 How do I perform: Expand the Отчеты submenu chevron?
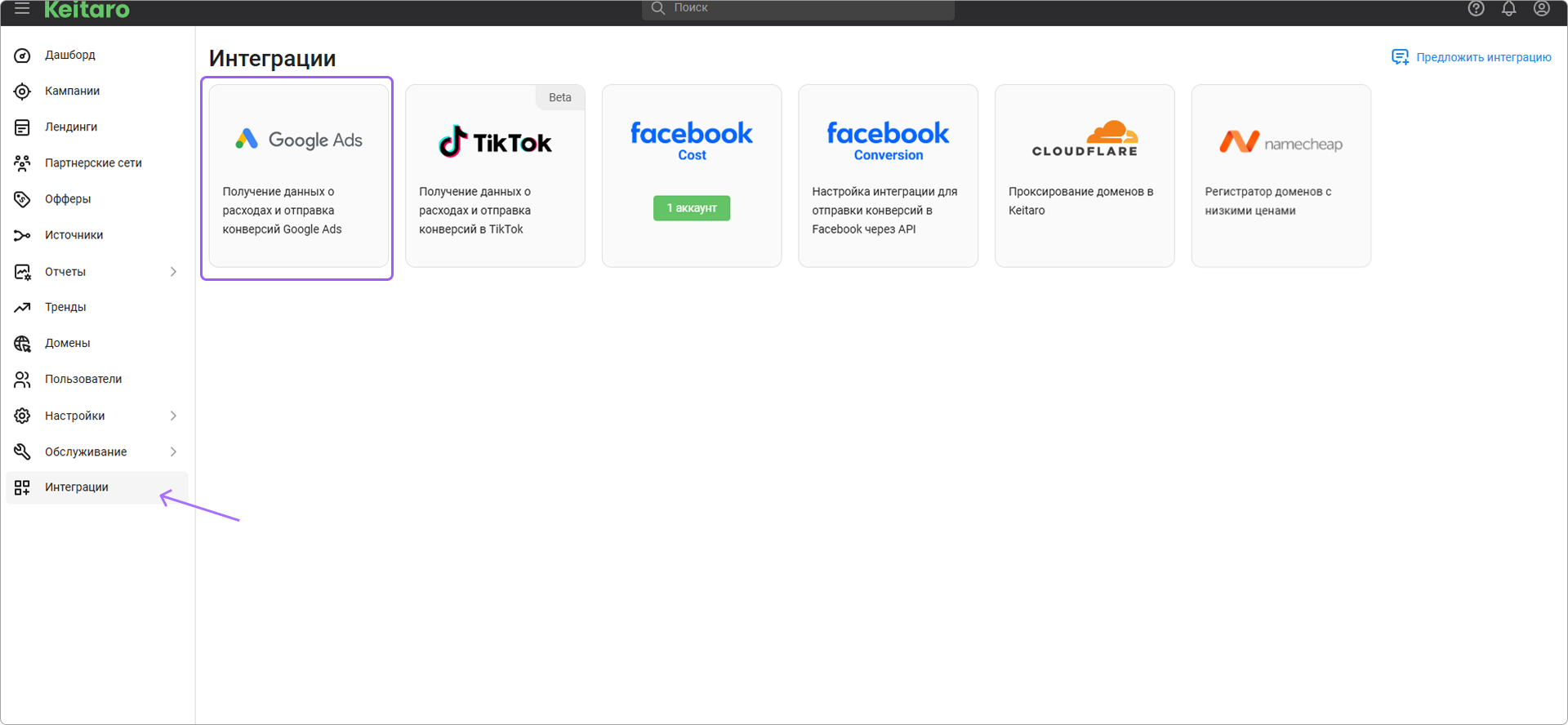pos(173,272)
